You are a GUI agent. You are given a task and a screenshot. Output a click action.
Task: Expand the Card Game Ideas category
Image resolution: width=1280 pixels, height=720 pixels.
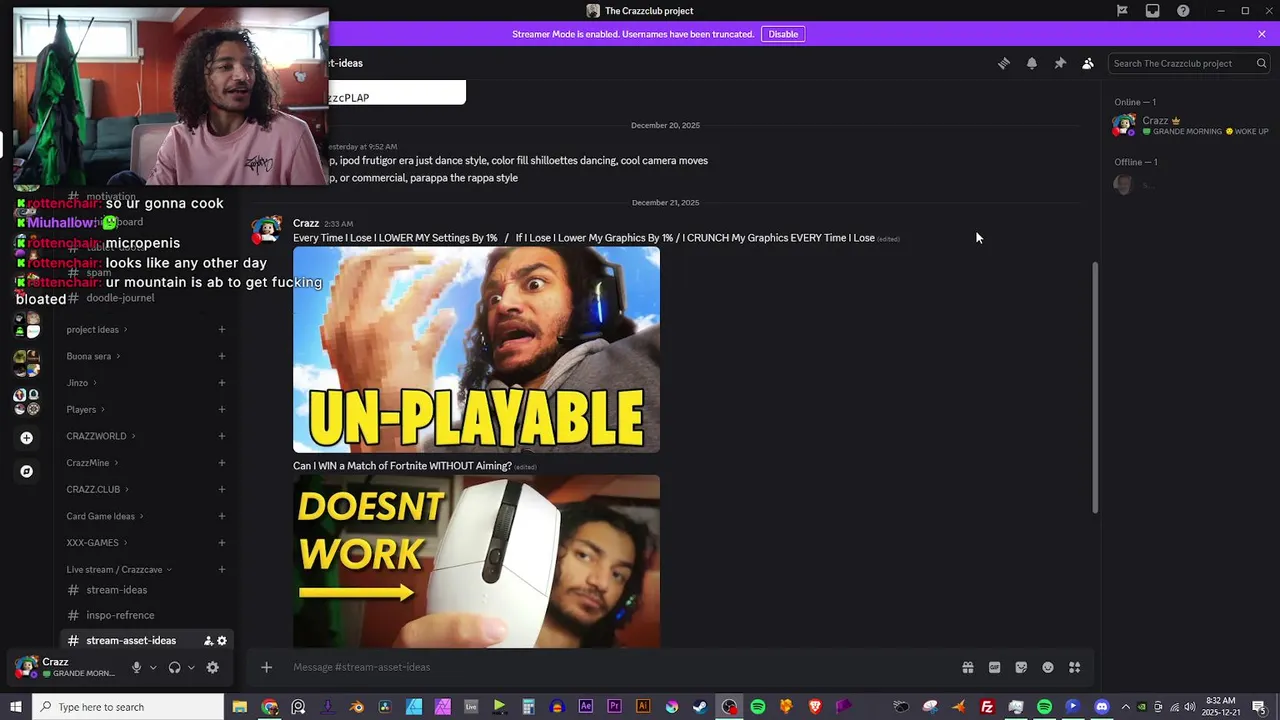[x=105, y=516]
